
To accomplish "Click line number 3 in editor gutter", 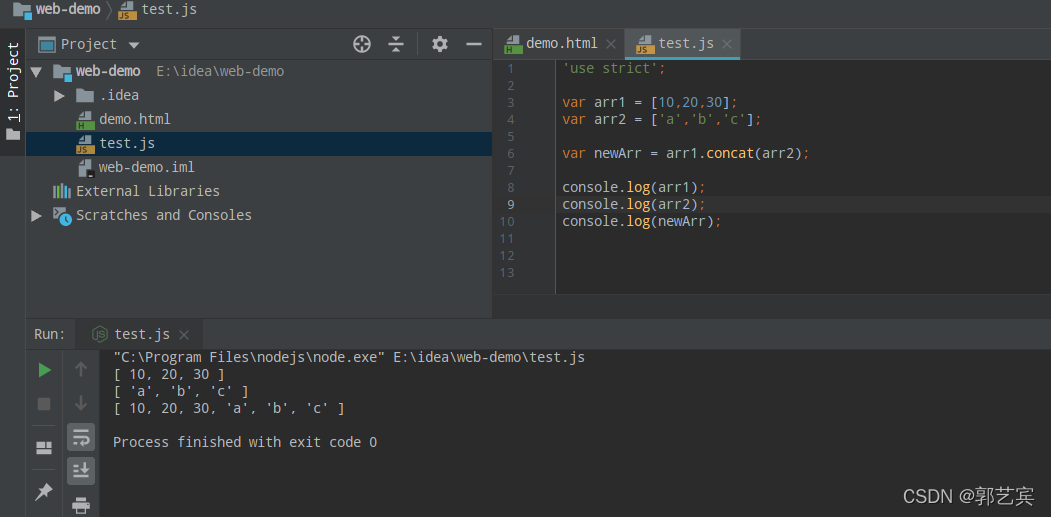I will coord(511,103).
